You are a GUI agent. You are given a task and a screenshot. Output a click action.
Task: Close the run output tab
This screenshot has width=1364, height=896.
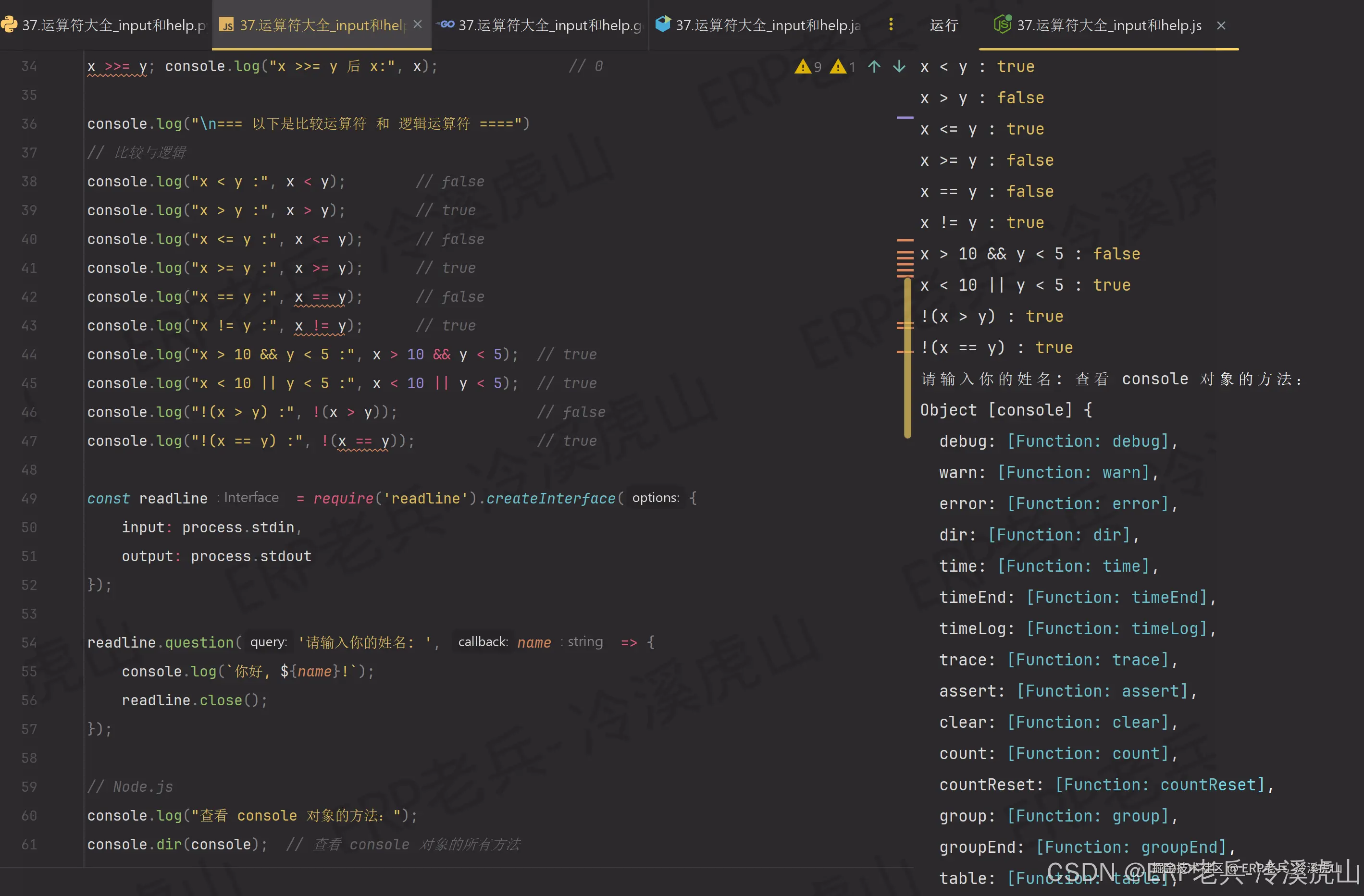click(x=1221, y=26)
